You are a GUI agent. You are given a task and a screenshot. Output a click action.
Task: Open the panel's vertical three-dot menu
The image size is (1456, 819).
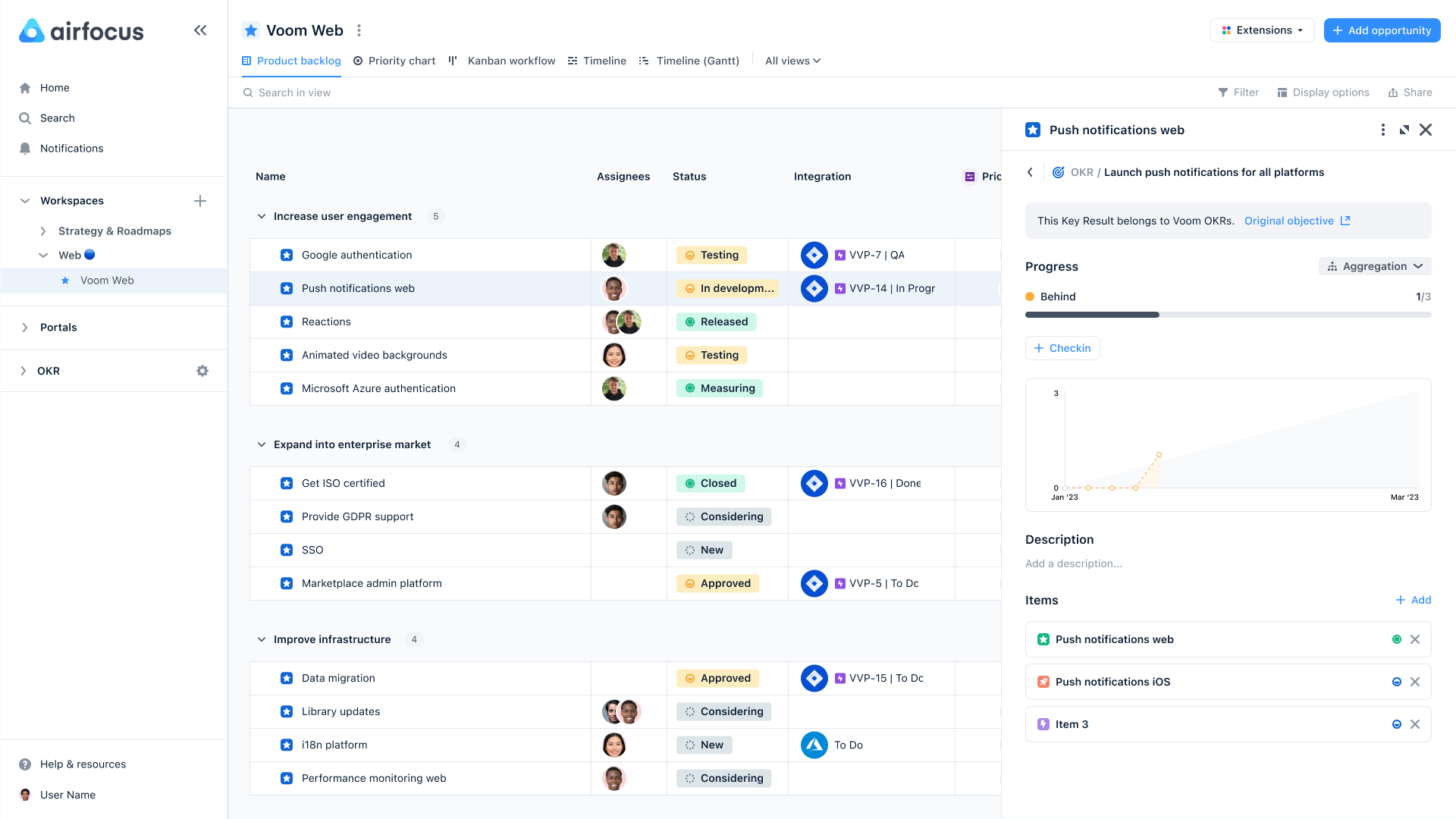point(1383,130)
